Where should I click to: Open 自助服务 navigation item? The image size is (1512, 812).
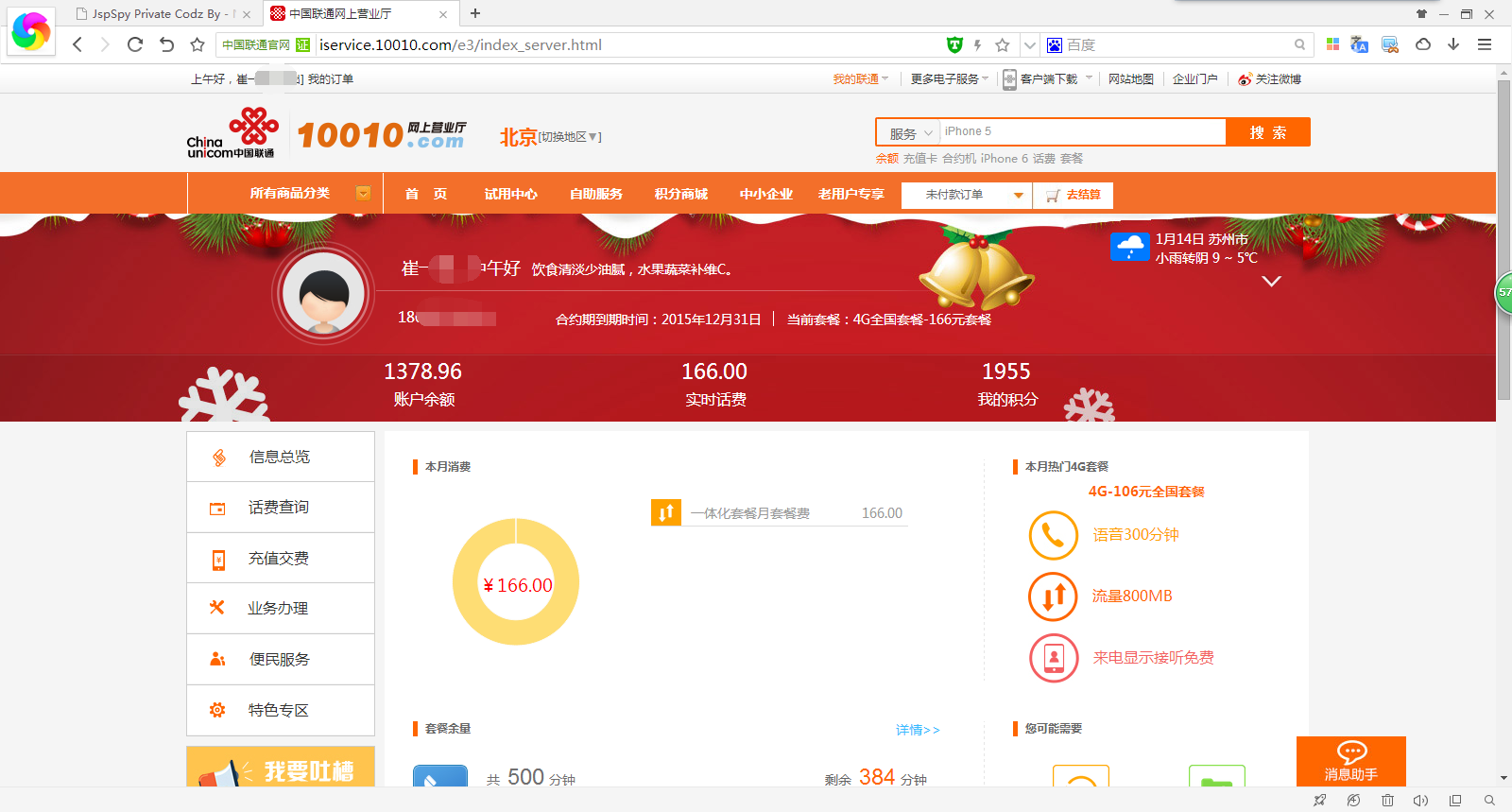(596, 194)
